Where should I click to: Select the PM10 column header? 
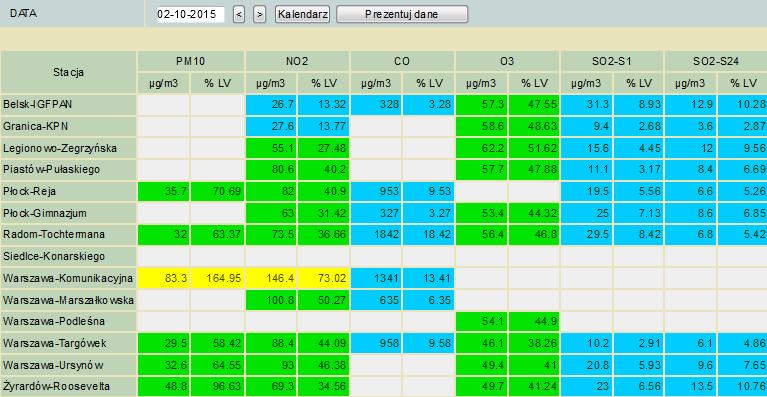point(191,61)
